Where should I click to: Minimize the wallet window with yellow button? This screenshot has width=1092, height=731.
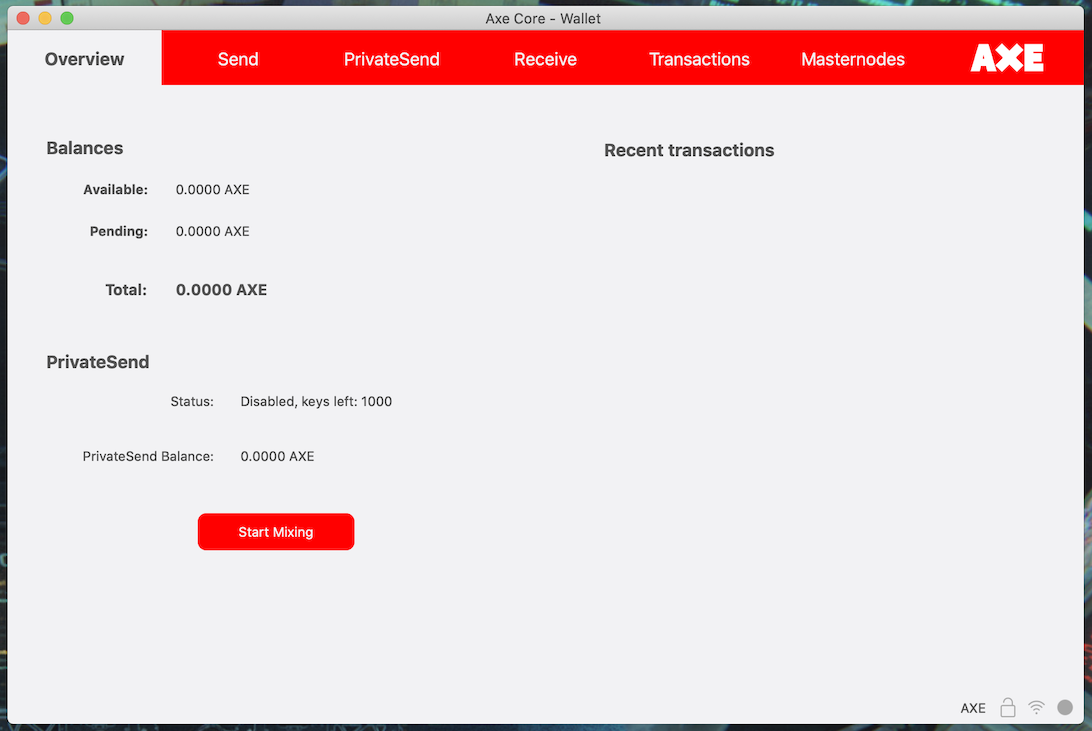pyautogui.click(x=45, y=18)
